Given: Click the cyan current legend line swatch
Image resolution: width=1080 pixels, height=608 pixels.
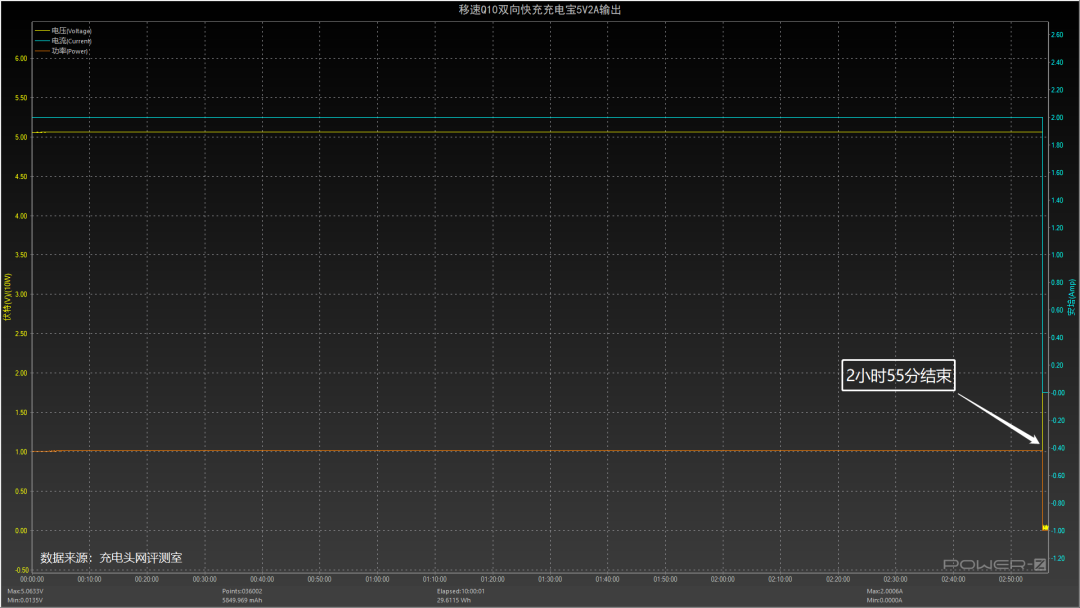Looking at the screenshot, I should pyautogui.click(x=42, y=41).
